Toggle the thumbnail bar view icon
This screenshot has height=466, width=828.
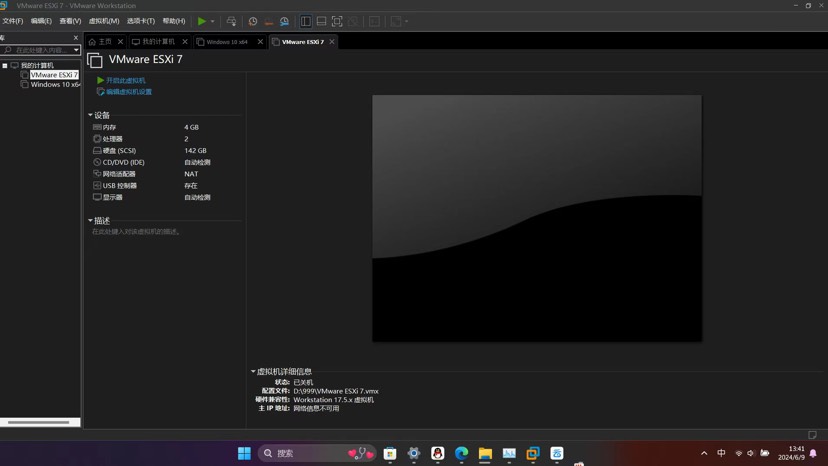click(321, 21)
